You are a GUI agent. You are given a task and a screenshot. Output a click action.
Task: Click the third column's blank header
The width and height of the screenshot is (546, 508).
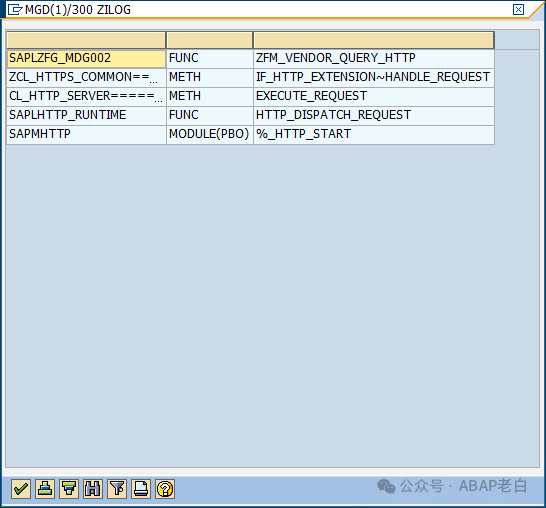click(374, 40)
